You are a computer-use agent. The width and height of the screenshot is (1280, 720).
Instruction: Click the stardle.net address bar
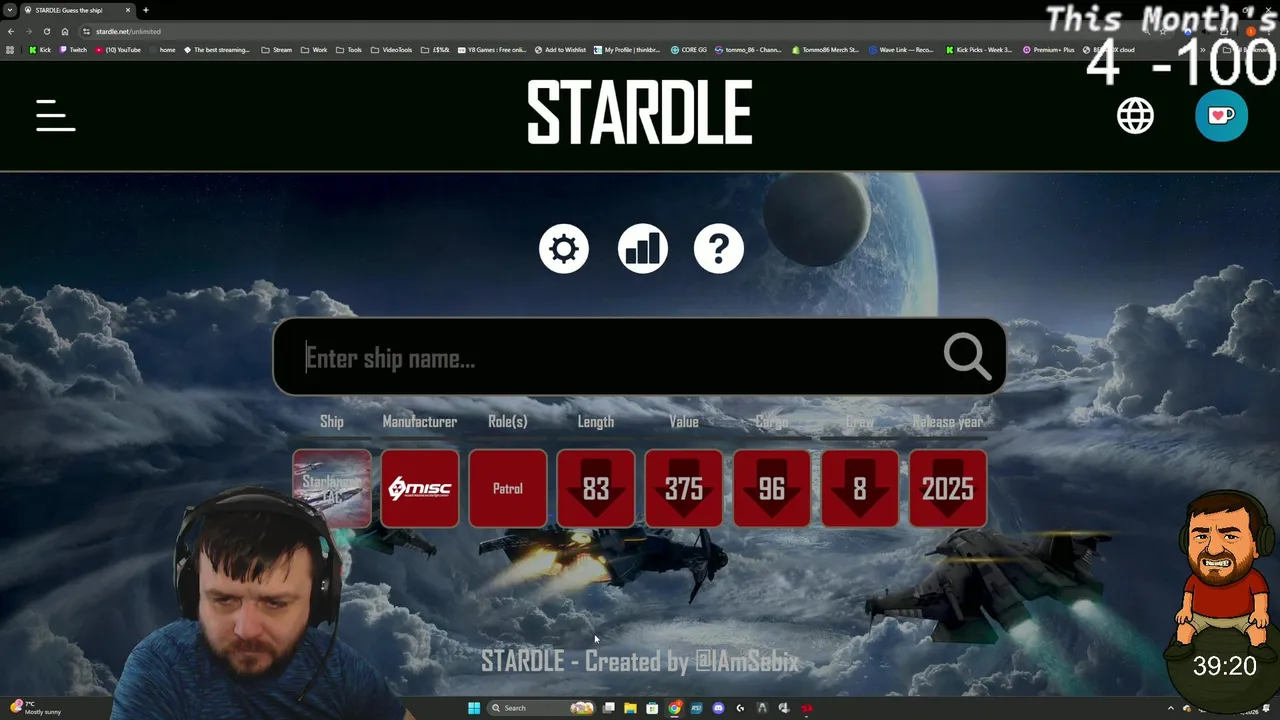600,31
